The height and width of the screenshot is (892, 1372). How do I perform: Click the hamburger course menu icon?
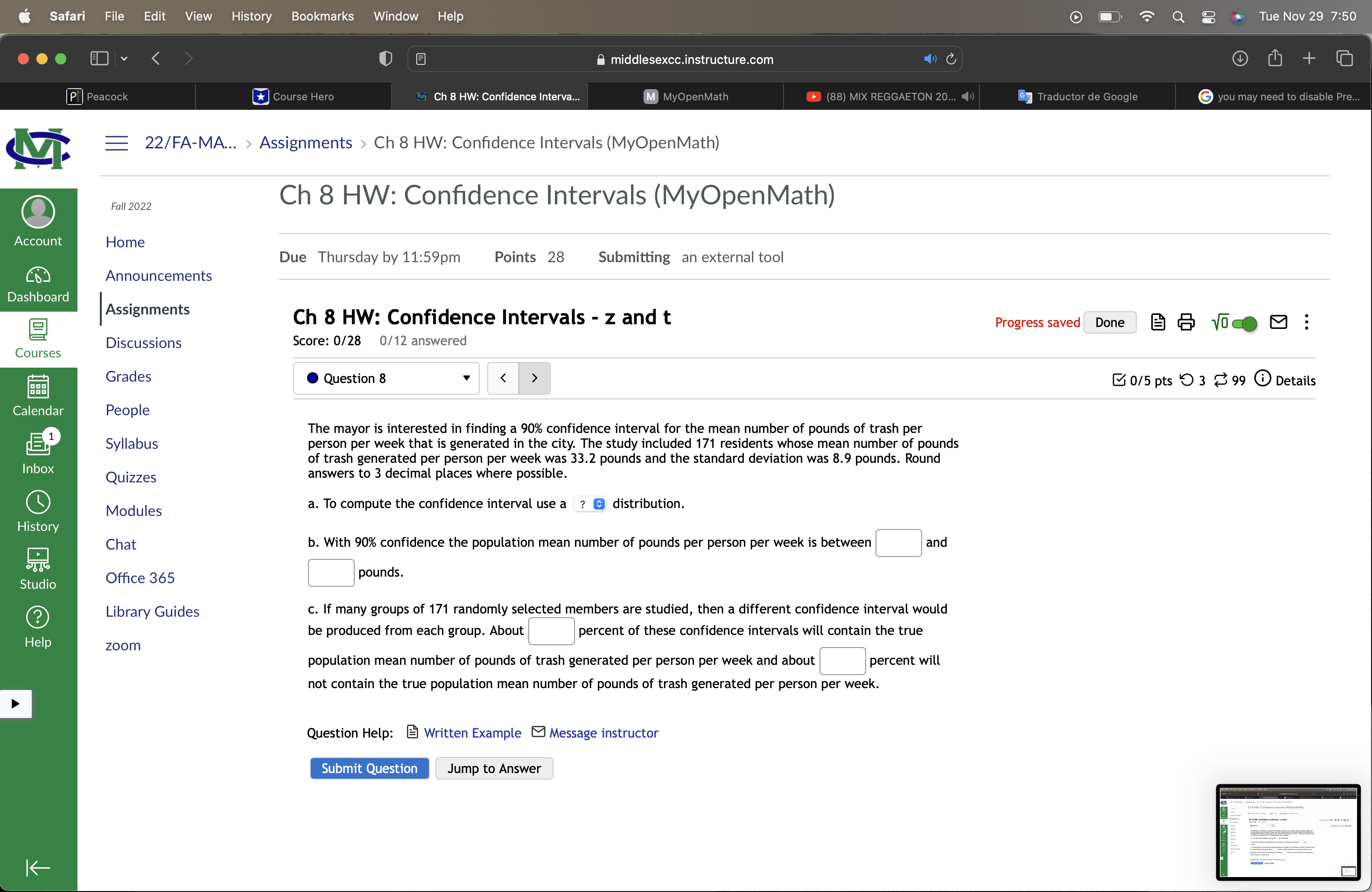point(117,142)
